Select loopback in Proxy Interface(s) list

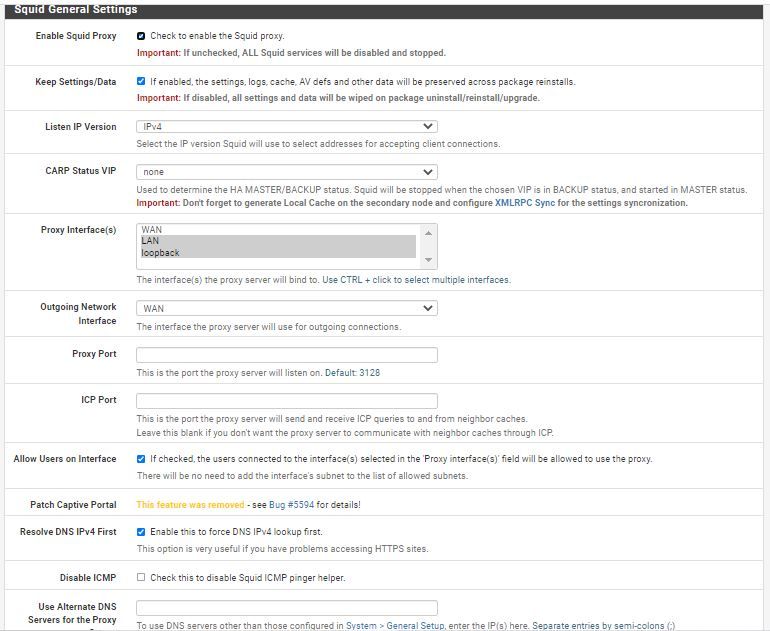point(278,252)
